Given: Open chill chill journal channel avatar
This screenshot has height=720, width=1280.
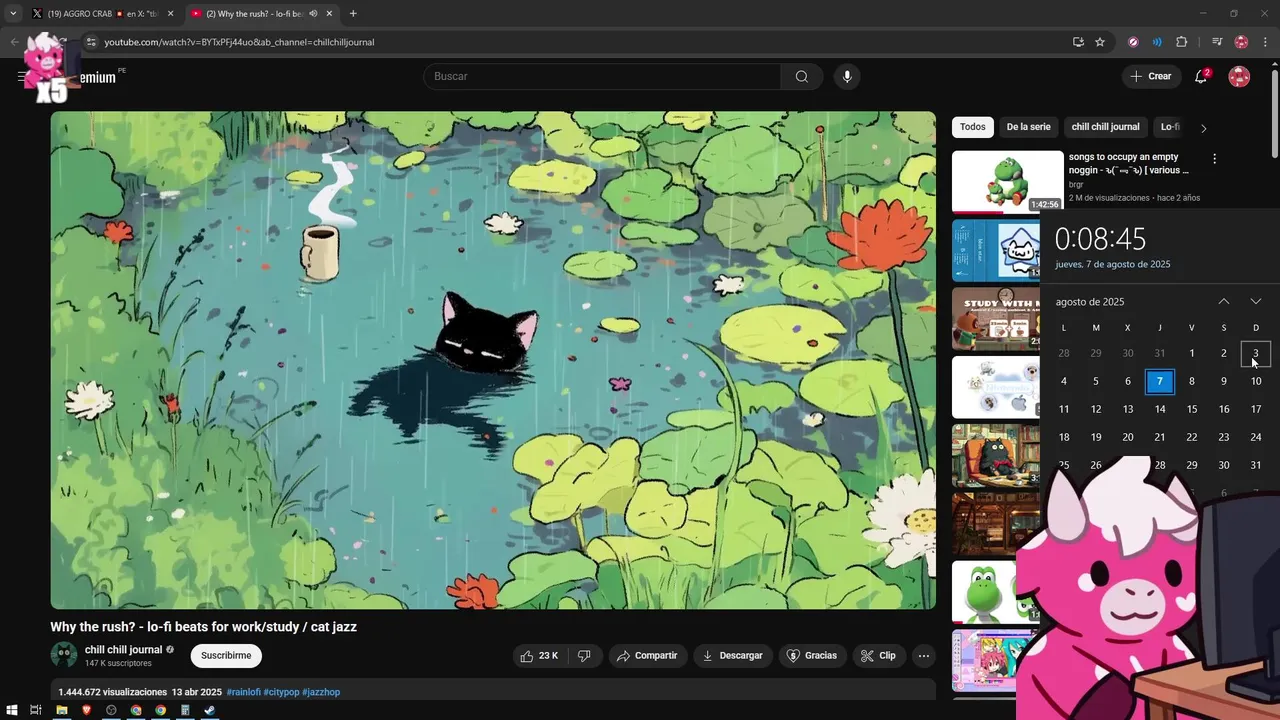Looking at the screenshot, I should 64,655.
